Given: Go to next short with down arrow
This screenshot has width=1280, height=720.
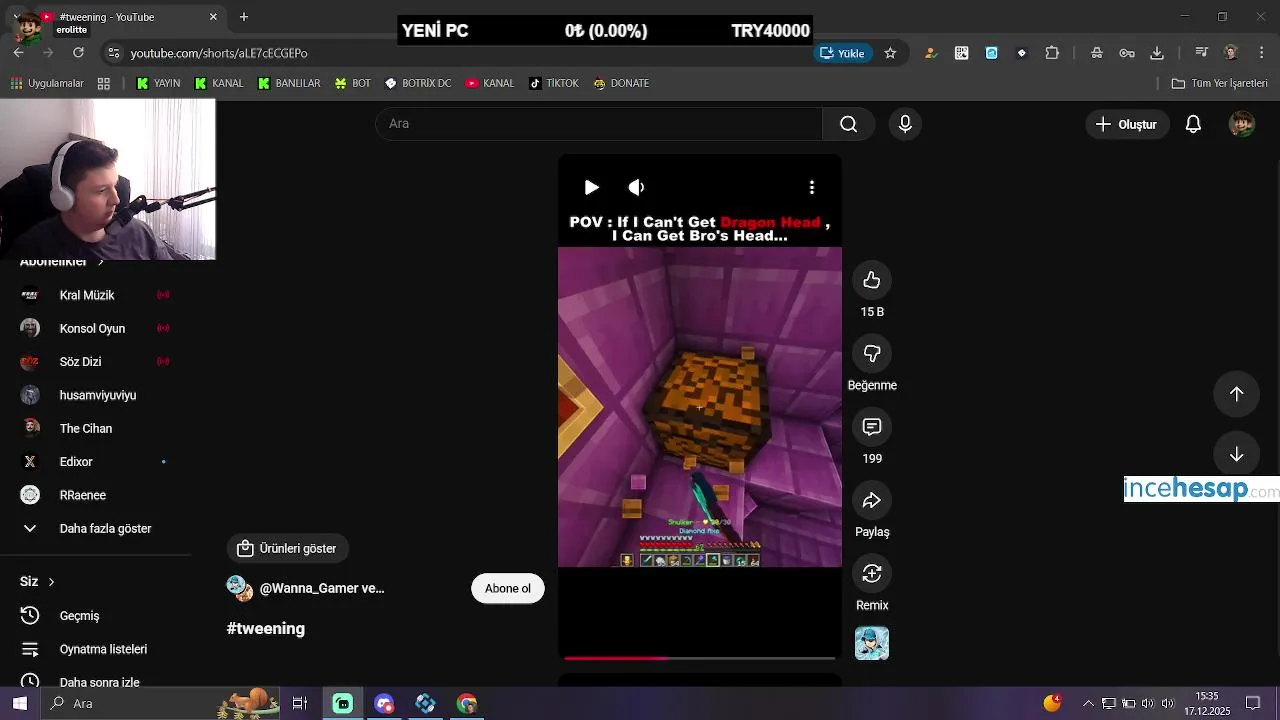Looking at the screenshot, I should [1237, 454].
